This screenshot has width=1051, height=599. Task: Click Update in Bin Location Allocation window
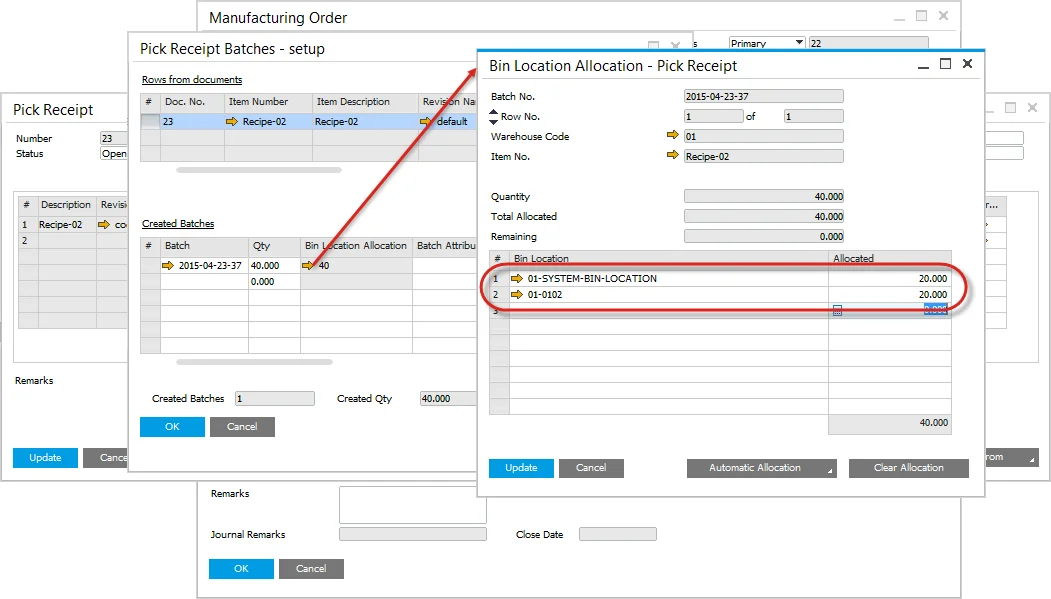pos(521,468)
